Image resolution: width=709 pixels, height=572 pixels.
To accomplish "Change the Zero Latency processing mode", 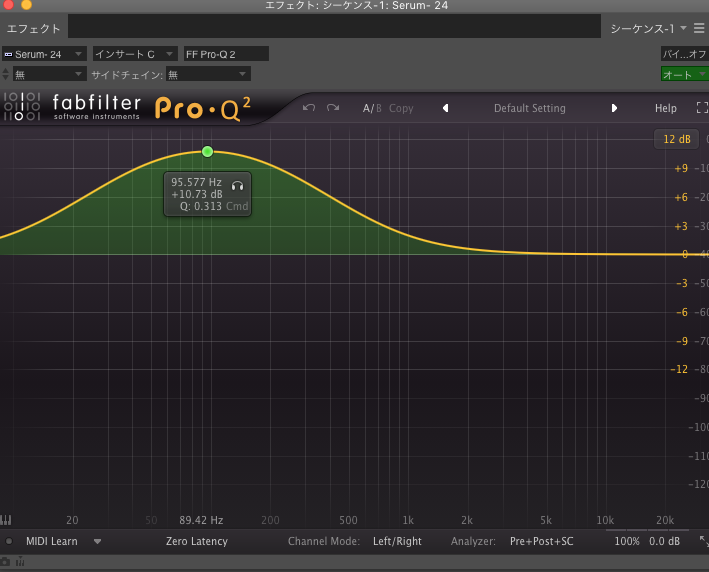I will coord(197,541).
